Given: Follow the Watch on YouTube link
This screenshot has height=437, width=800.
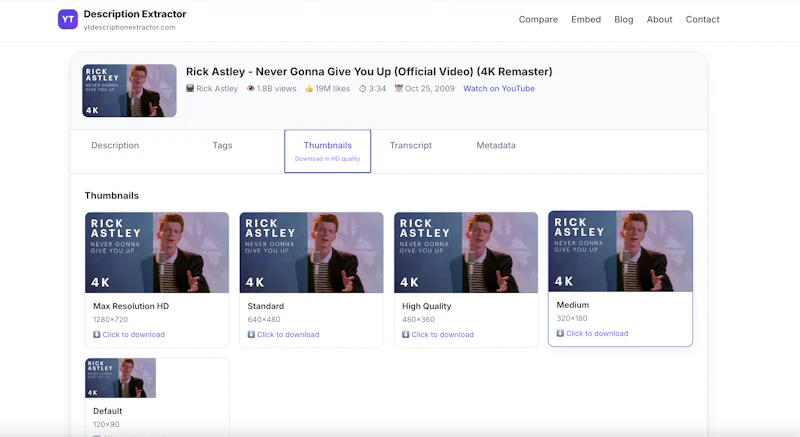Looking at the screenshot, I should click(499, 88).
